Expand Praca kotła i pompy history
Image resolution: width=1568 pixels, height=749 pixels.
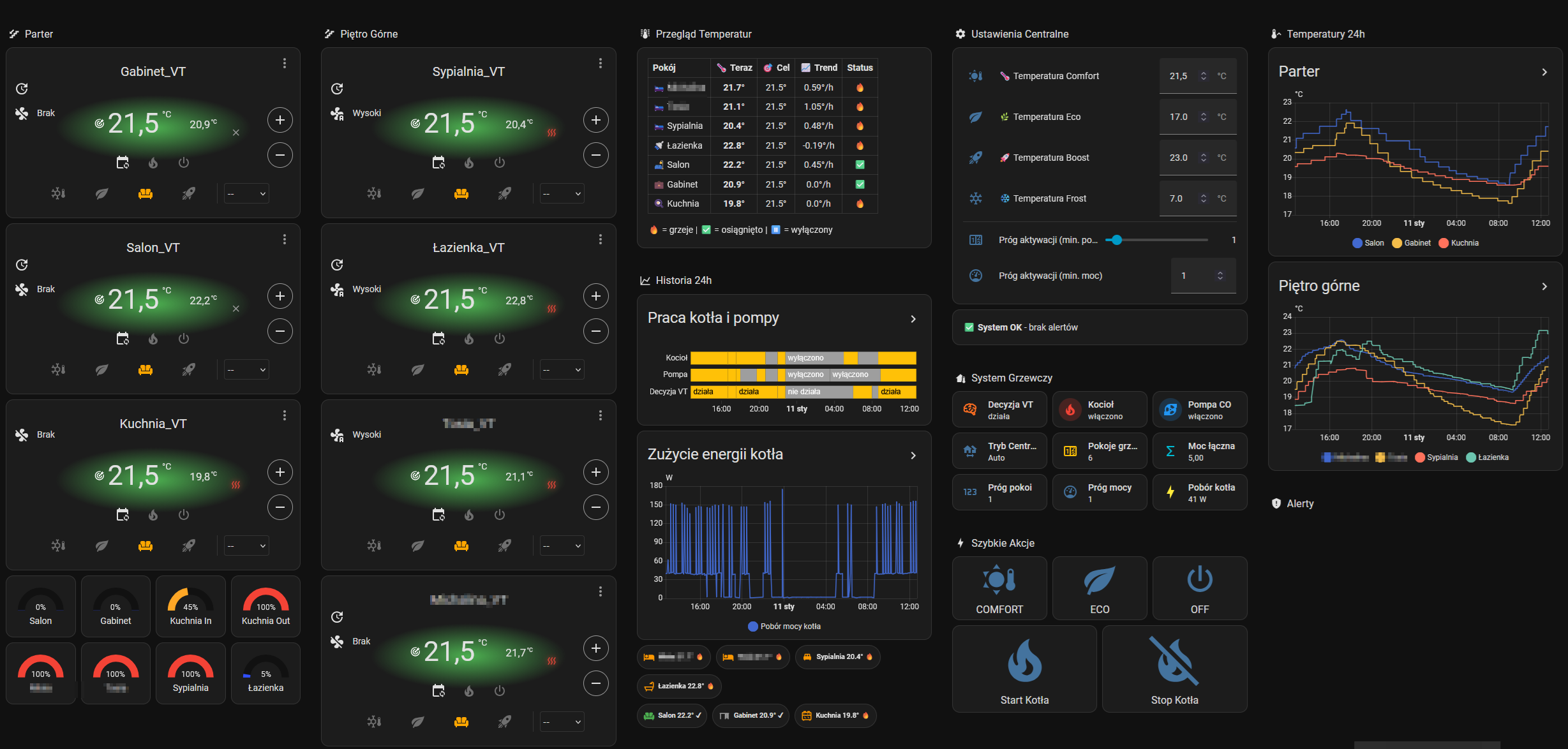click(913, 318)
